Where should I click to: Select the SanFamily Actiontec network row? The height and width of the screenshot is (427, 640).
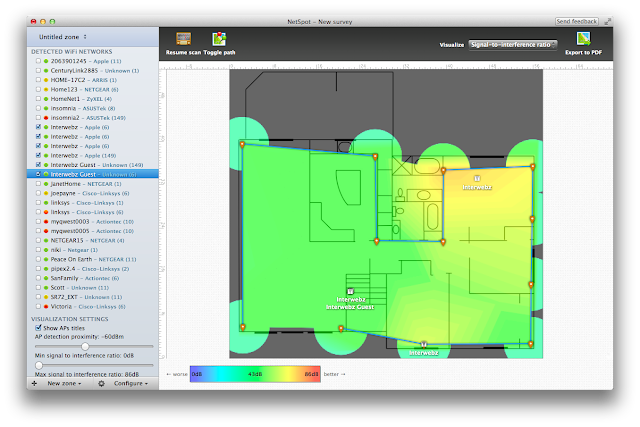93,278
